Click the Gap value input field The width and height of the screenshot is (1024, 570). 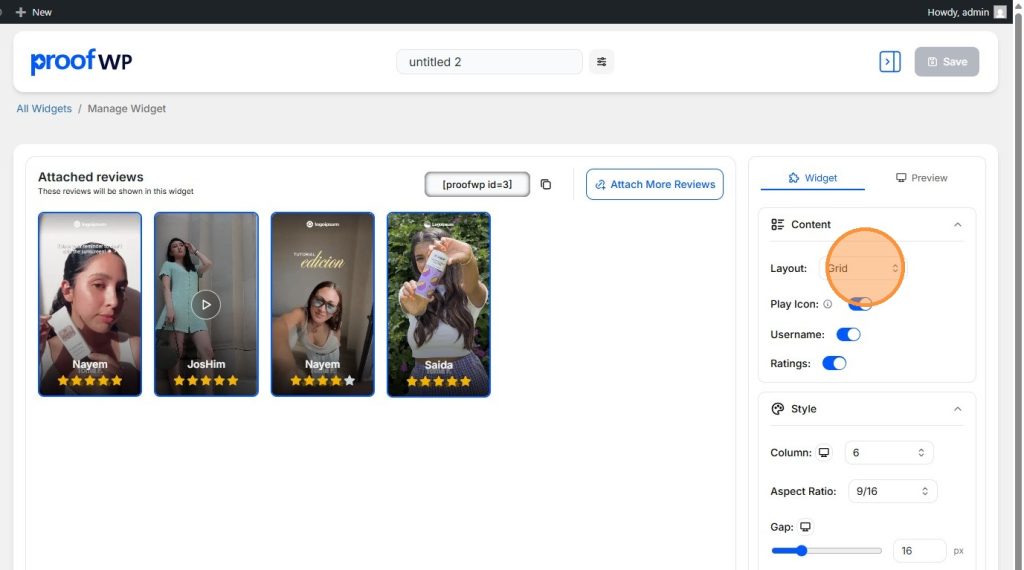tap(919, 550)
